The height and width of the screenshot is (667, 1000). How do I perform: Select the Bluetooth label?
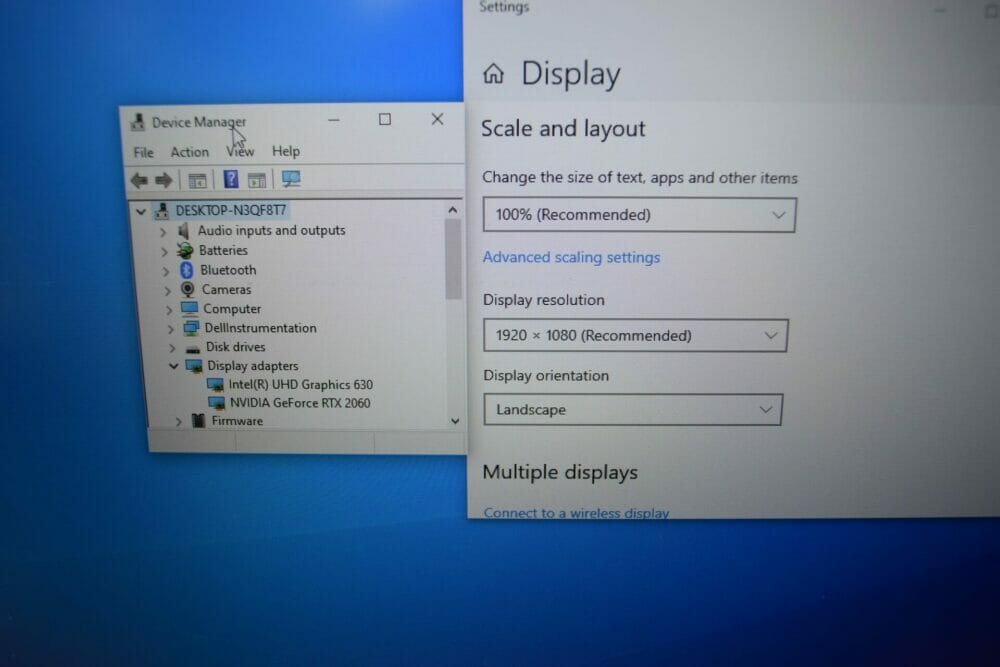pos(228,270)
